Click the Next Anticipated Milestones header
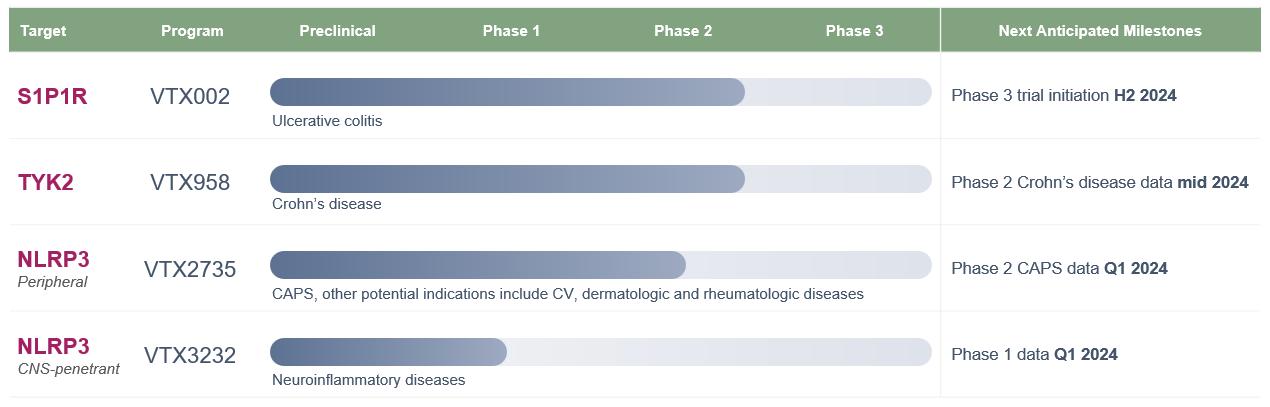Viewport: 1270px width, 407px height. [1099, 31]
